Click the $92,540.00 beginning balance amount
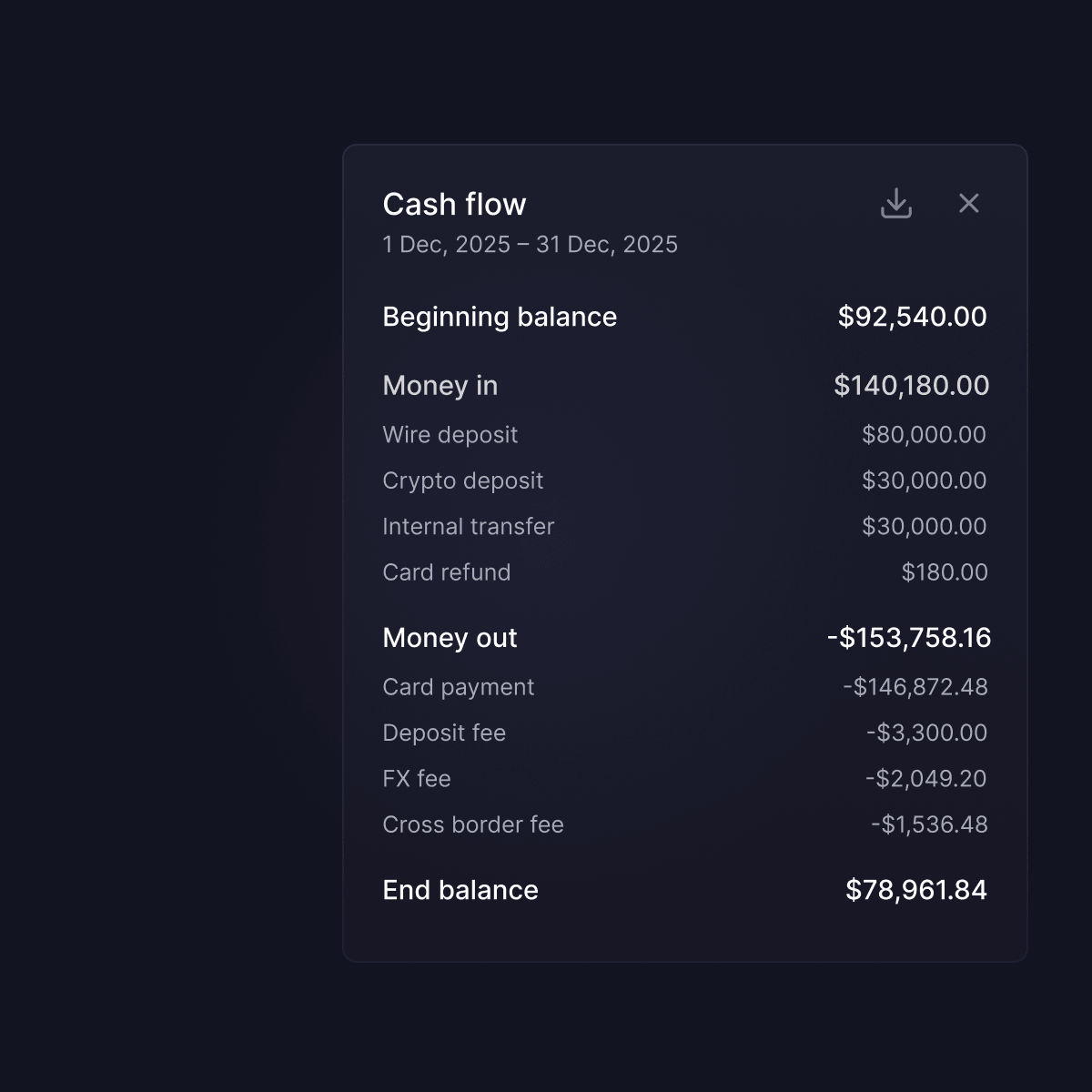This screenshot has height=1092, width=1092. [x=912, y=317]
